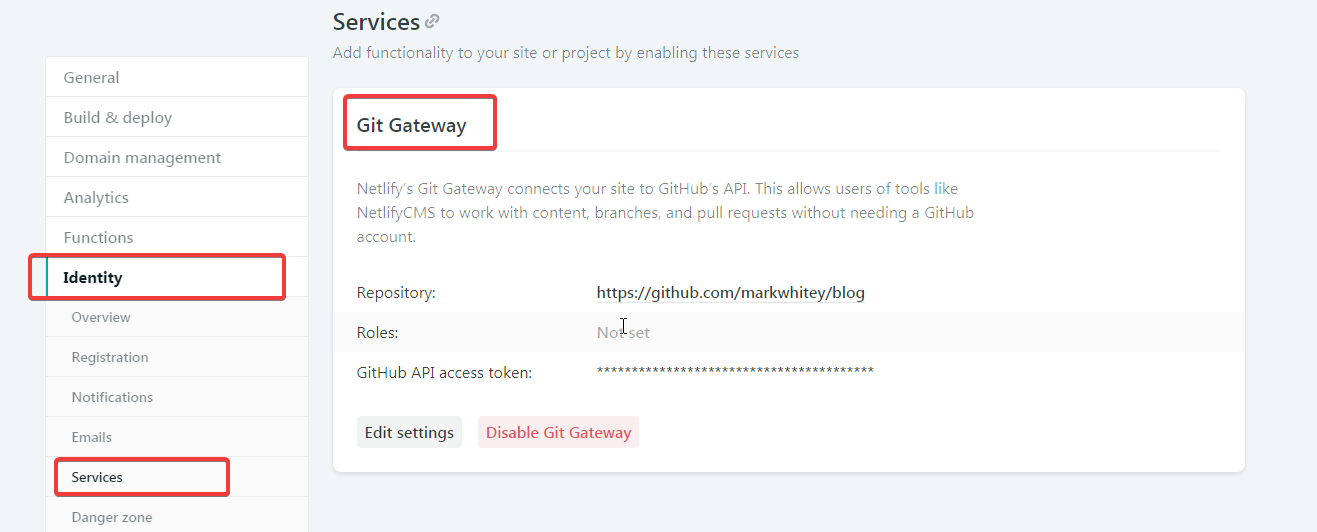This screenshot has height=532, width=1317.
Task: Click the Git Gateway card heading
Action: coord(412,125)
